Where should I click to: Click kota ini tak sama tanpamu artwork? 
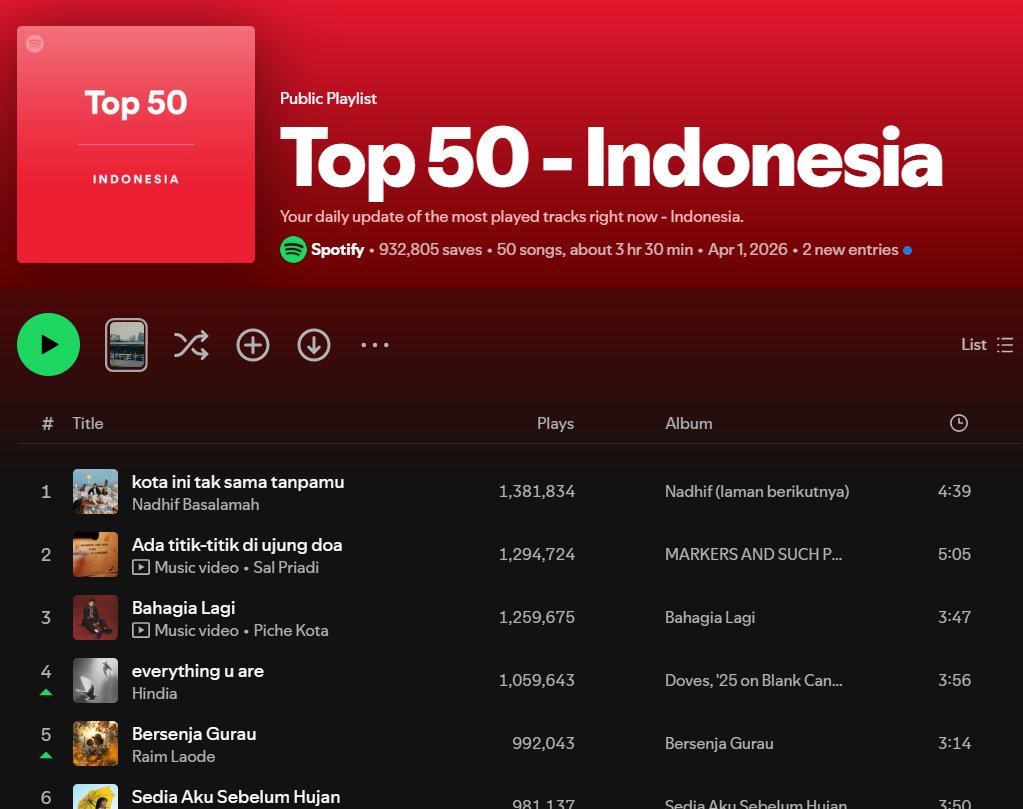pos(95,491)
